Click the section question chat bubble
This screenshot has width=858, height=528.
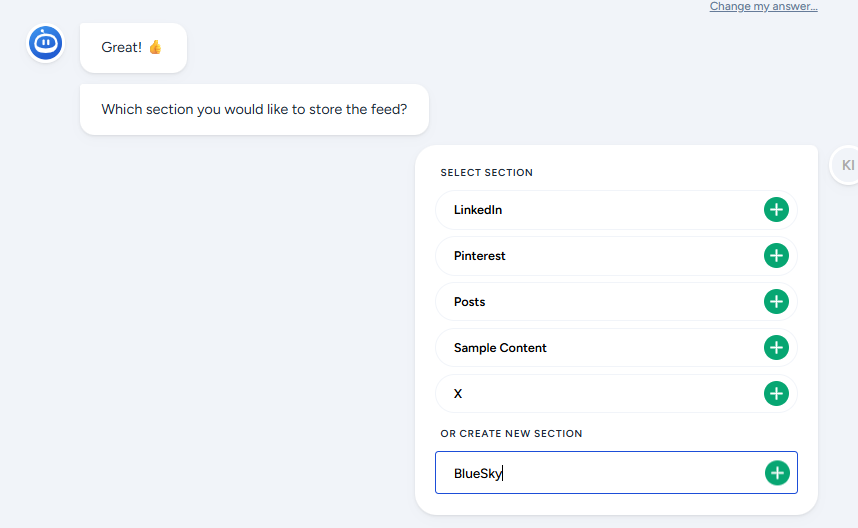(254, 110)
